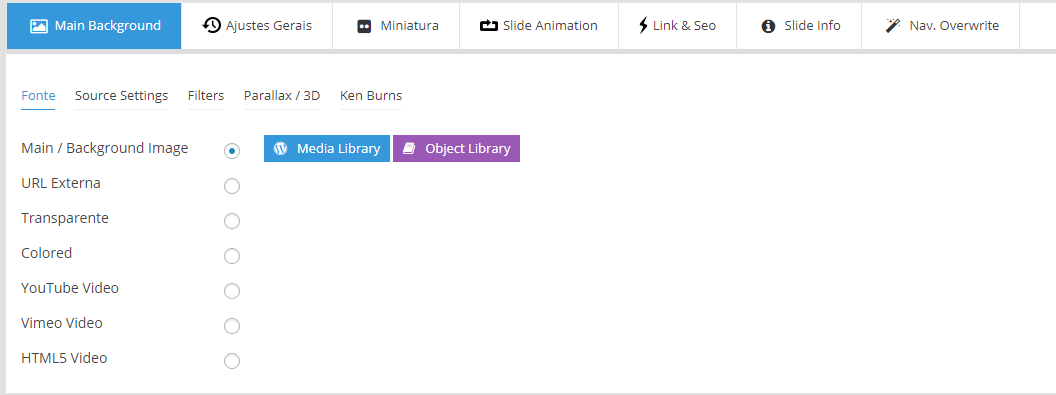
Task: Click the book icon on the Object Library button
Action: point(409,149)
